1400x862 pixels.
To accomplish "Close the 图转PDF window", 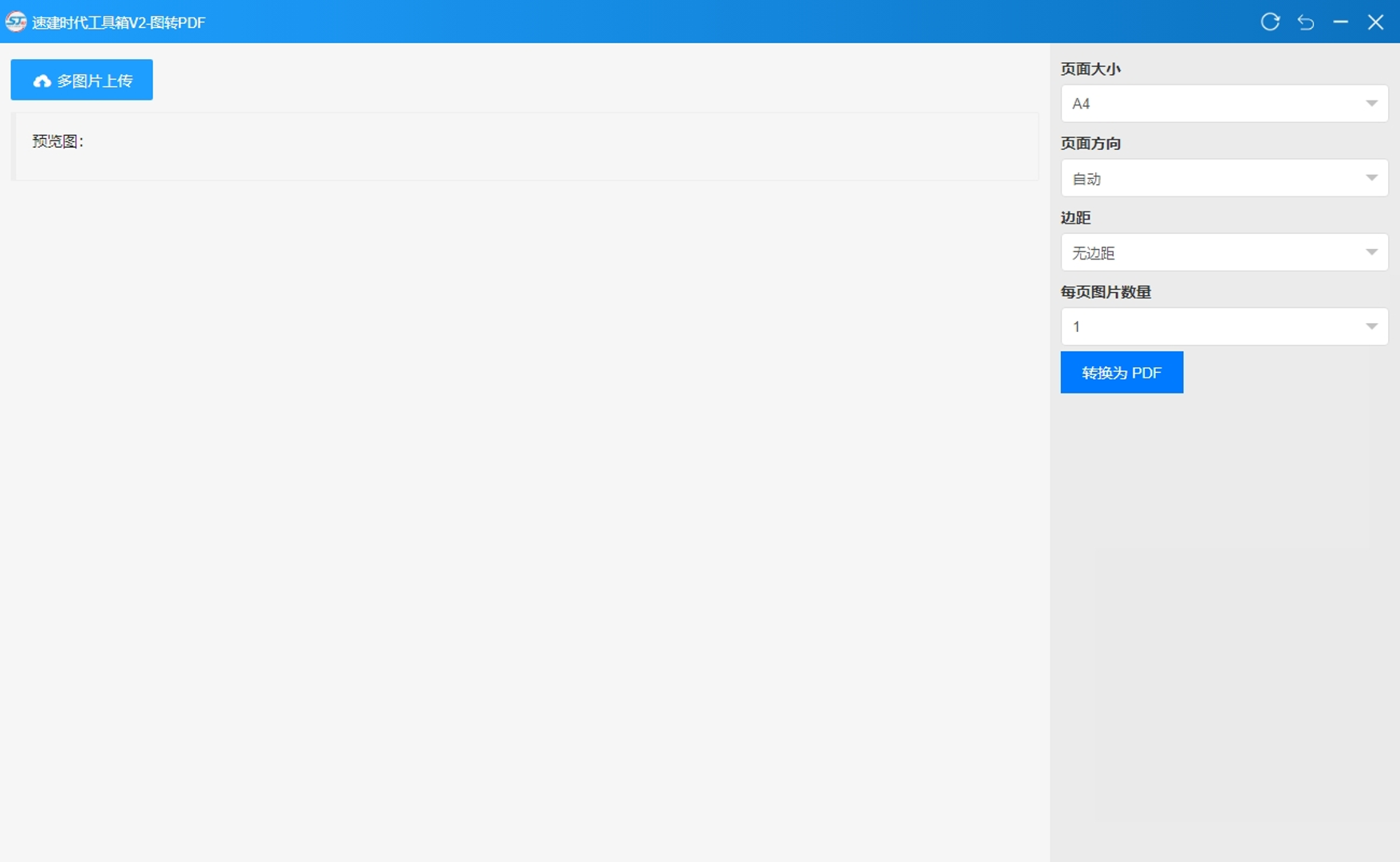I will point(1375,22).
